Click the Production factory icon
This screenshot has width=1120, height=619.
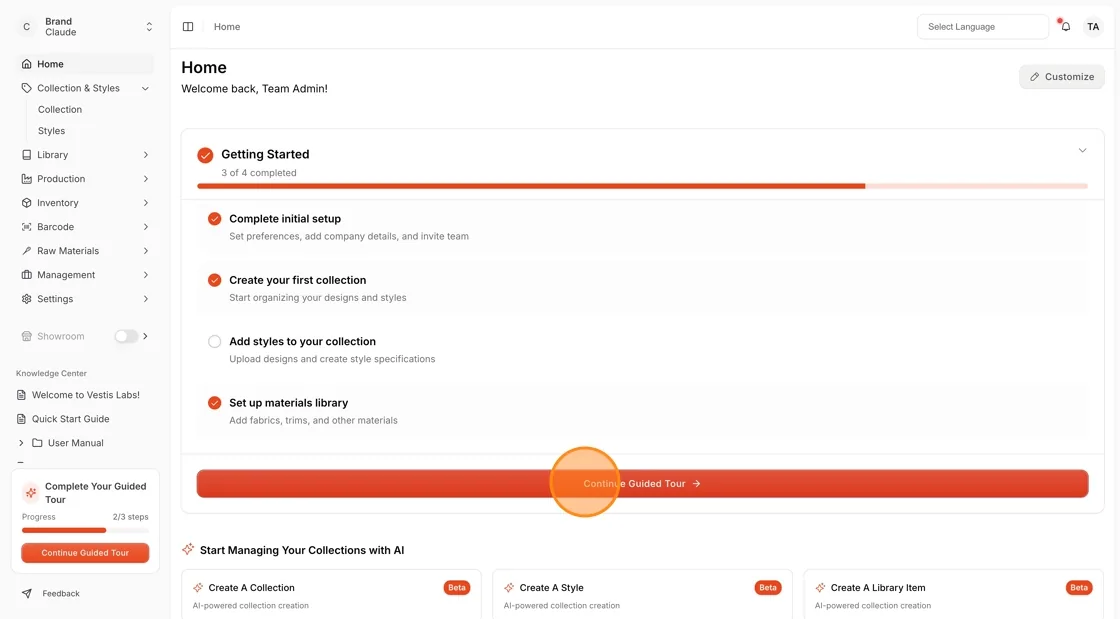pyautogui.click(x=26, y=178)
